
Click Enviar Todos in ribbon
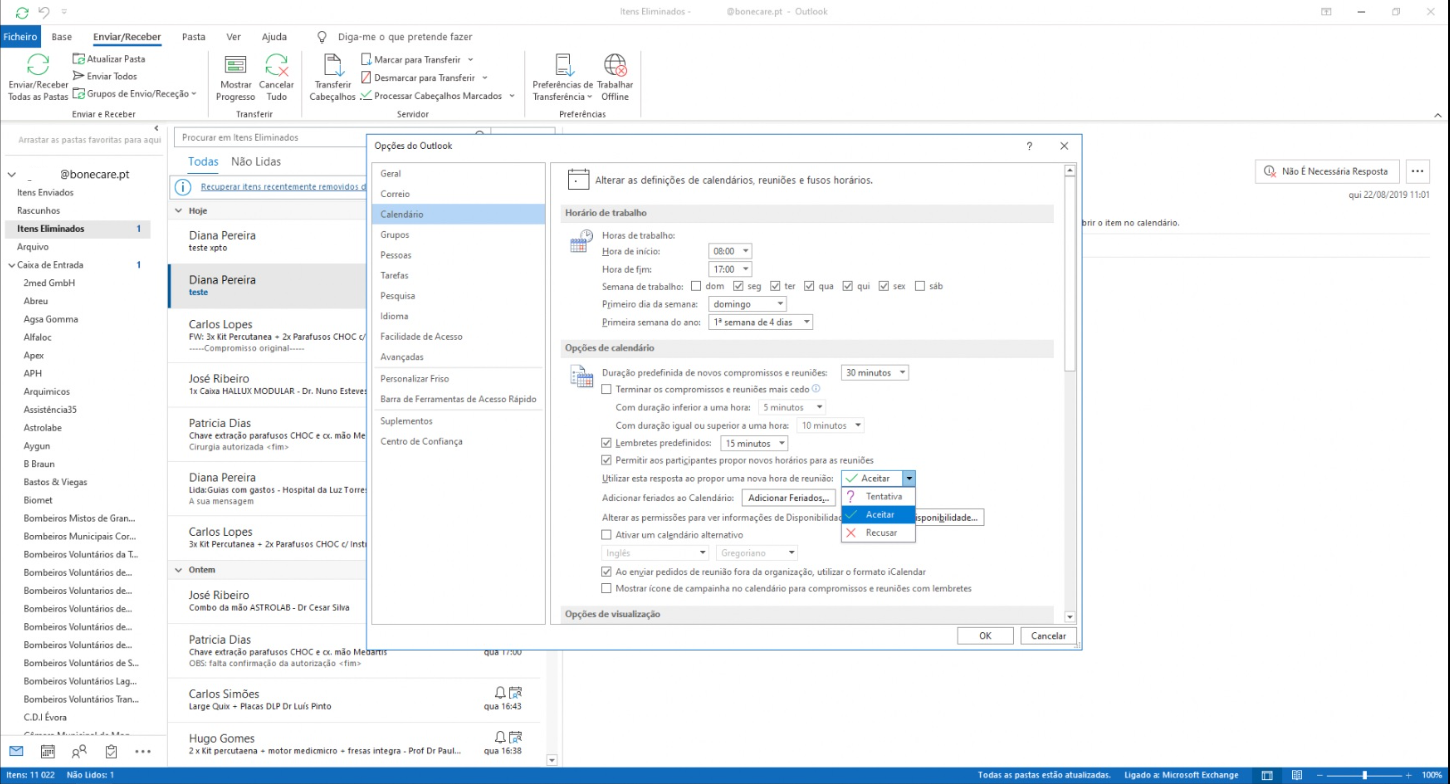pos(105,76)
